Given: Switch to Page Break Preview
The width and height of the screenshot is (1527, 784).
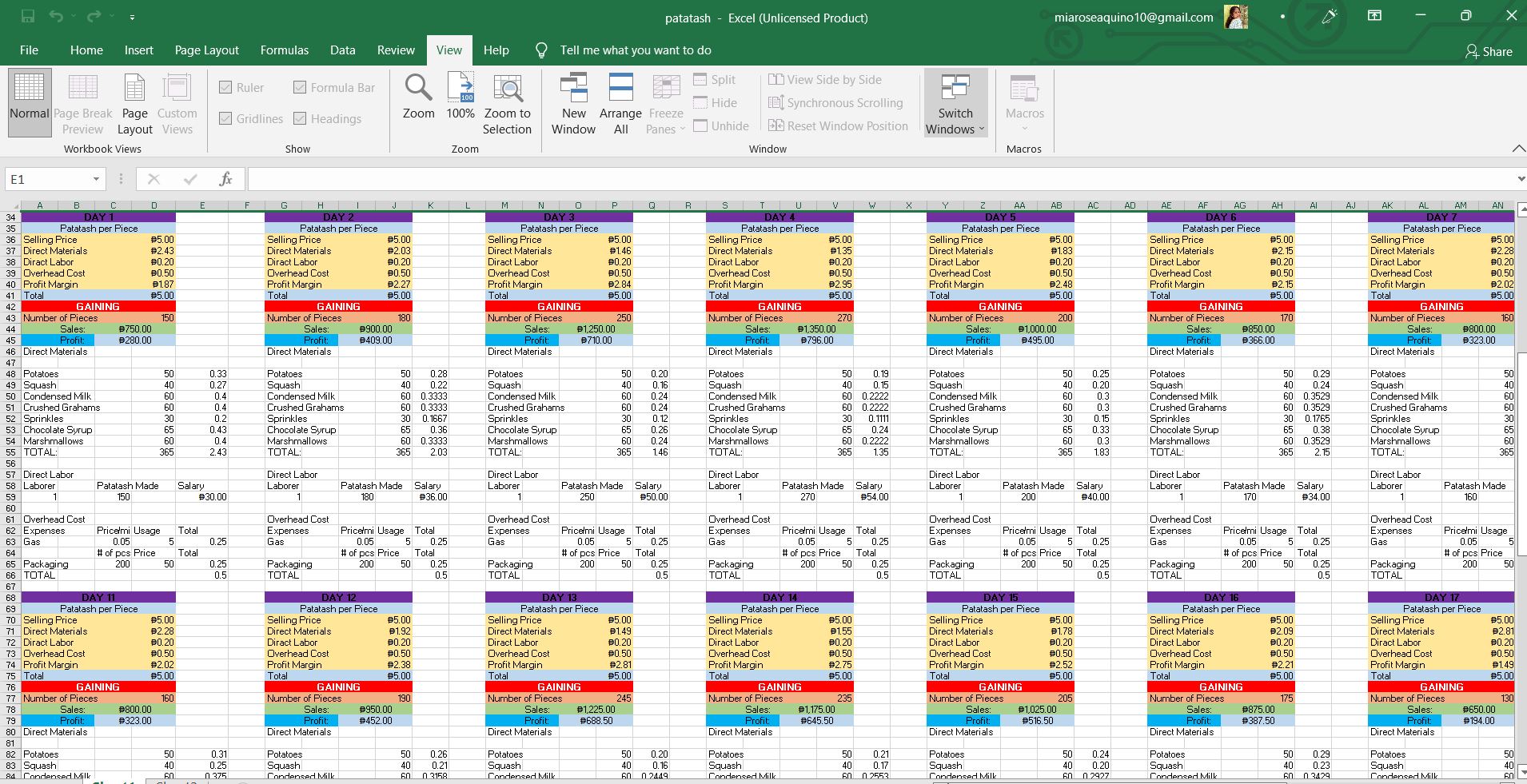Looking at the screenshot, I should tap(82, 102).
